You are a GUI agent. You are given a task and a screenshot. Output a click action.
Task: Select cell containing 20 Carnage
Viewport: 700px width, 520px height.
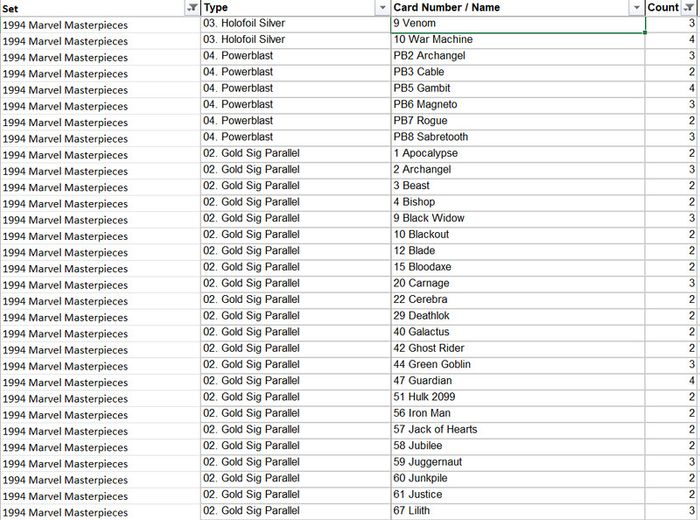click(x=518, y=284)
